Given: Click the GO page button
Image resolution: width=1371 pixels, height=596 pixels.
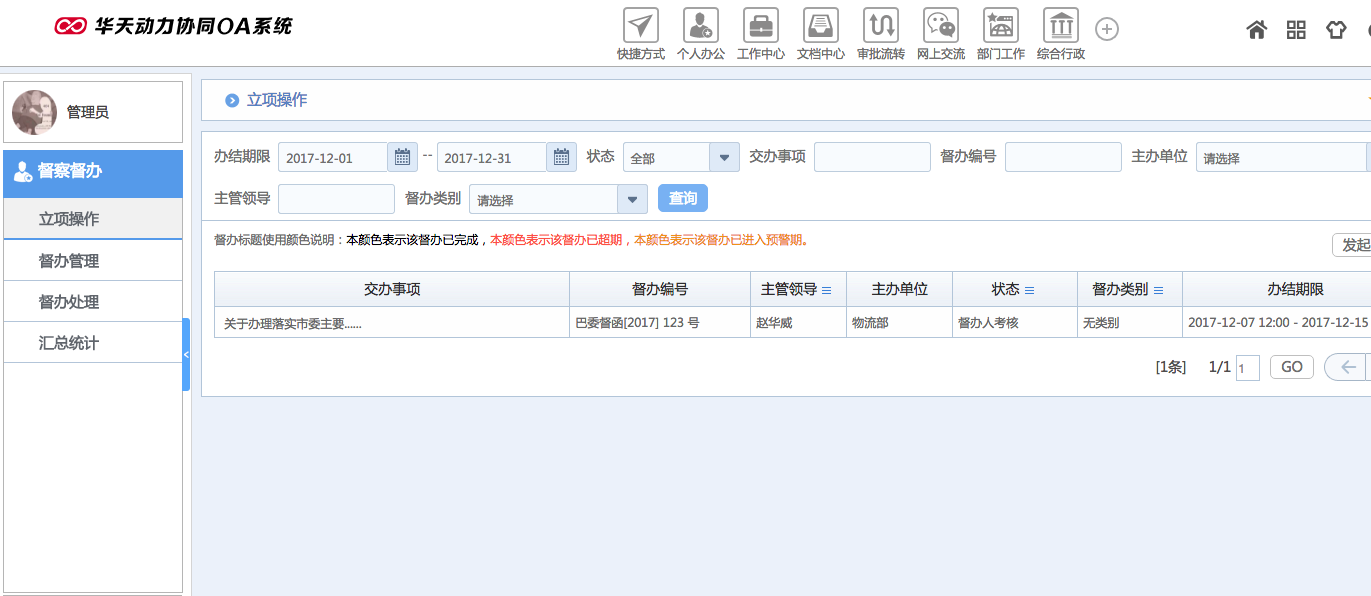Looking at the screenshot, I should (1292, 367).
